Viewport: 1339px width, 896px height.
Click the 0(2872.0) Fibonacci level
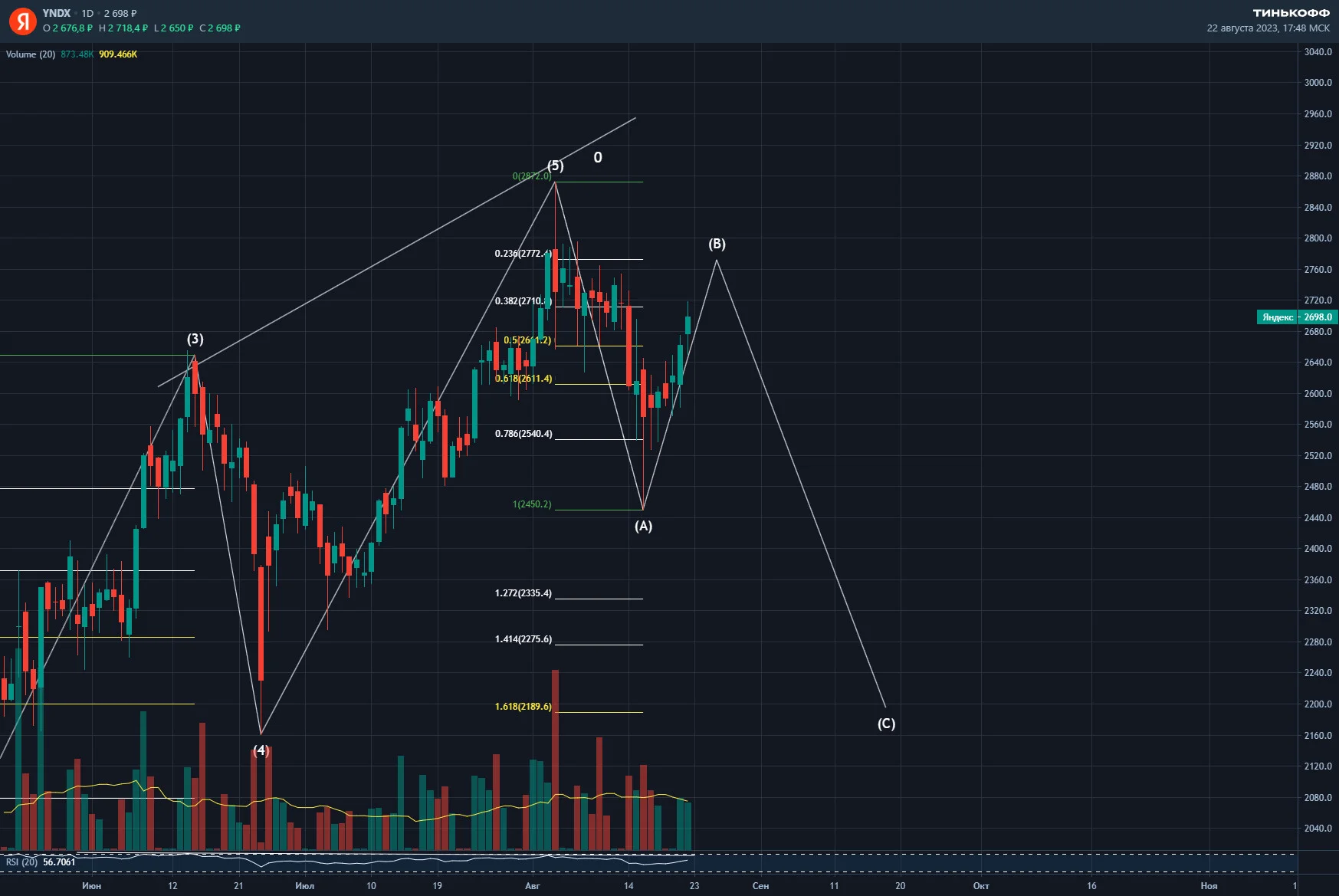coord(532,176)
